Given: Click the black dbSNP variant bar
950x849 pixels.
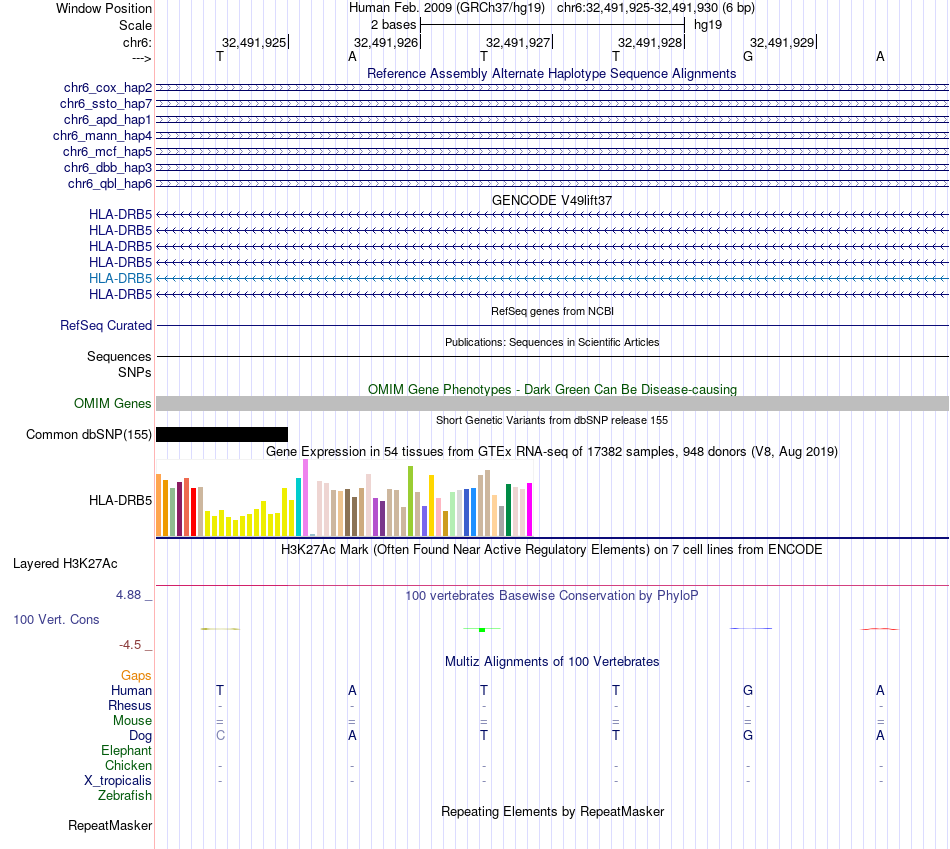Looking at the screenshot, I should (x=222, y=434).
